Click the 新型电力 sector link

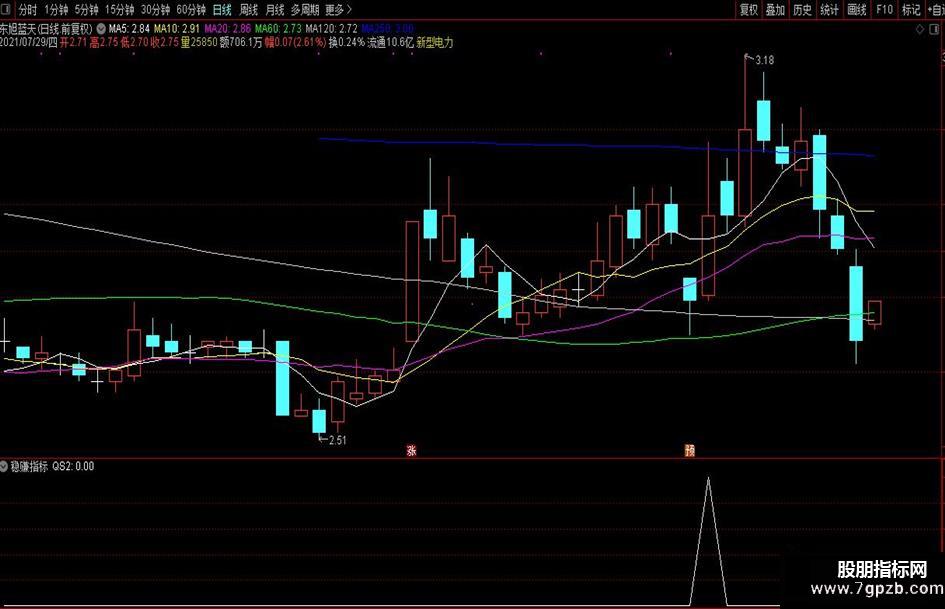(435, 42)
